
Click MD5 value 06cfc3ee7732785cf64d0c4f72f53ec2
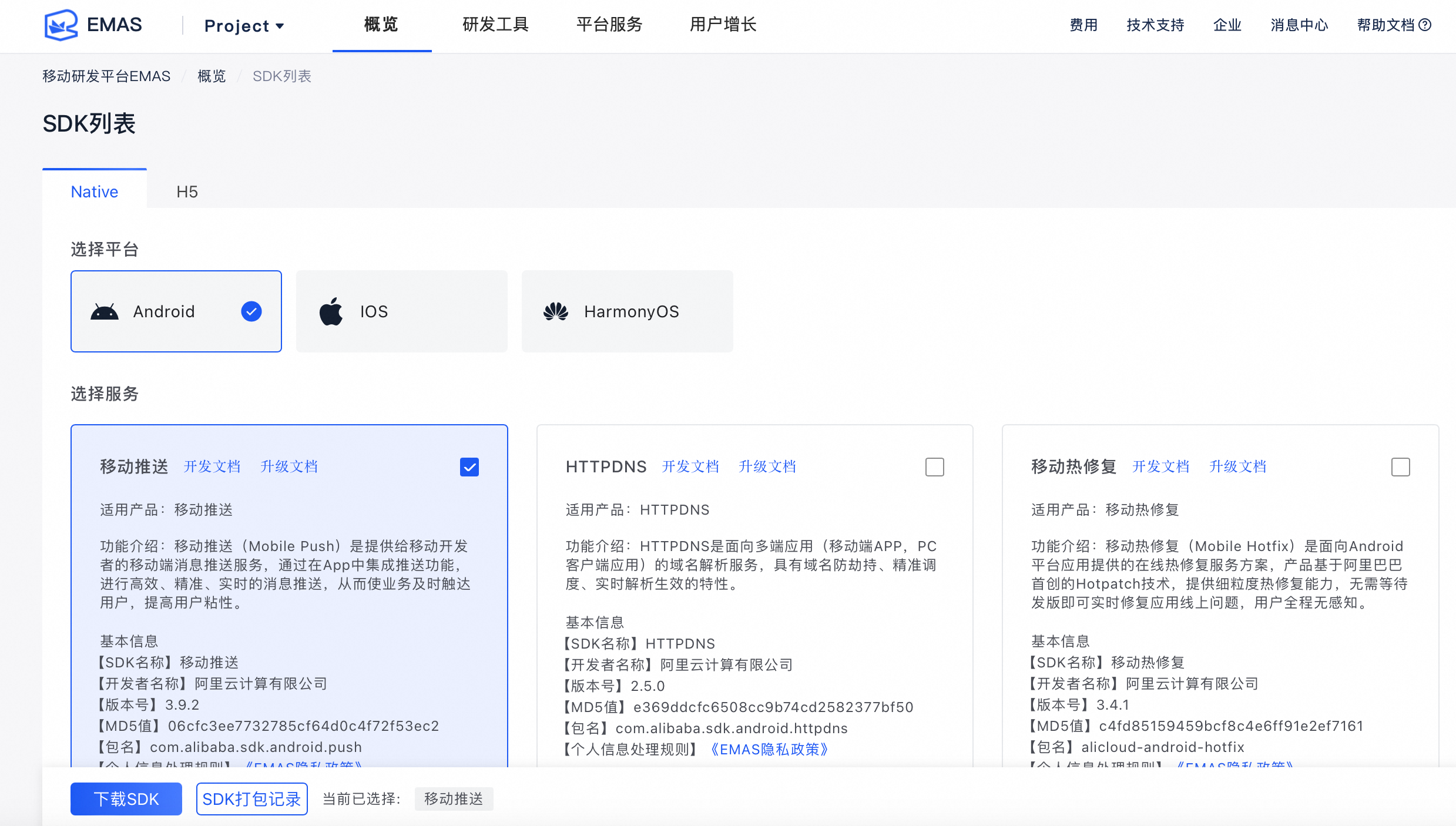click(304, 726)
